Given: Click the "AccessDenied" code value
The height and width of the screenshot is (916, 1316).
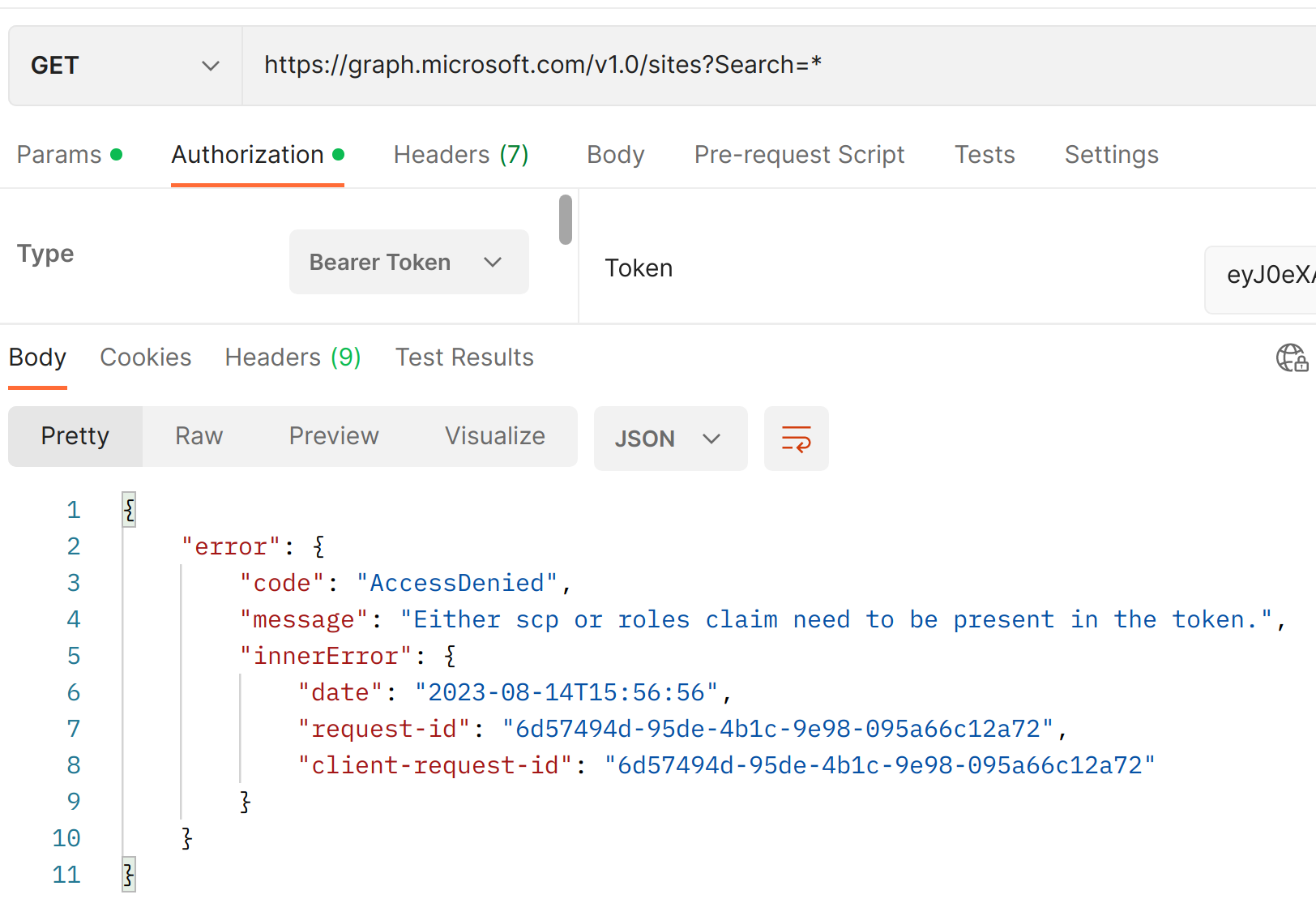Looking at the screenshot, I should (457, 583).
